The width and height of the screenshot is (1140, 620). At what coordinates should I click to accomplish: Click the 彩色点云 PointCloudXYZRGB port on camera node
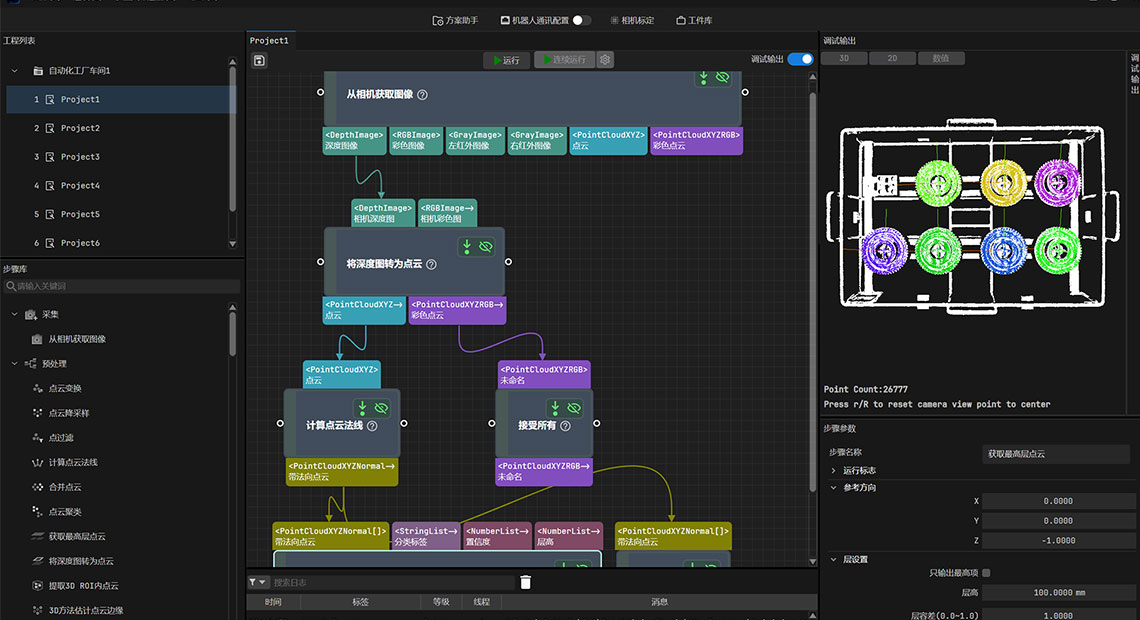click(x=697, y=141)
